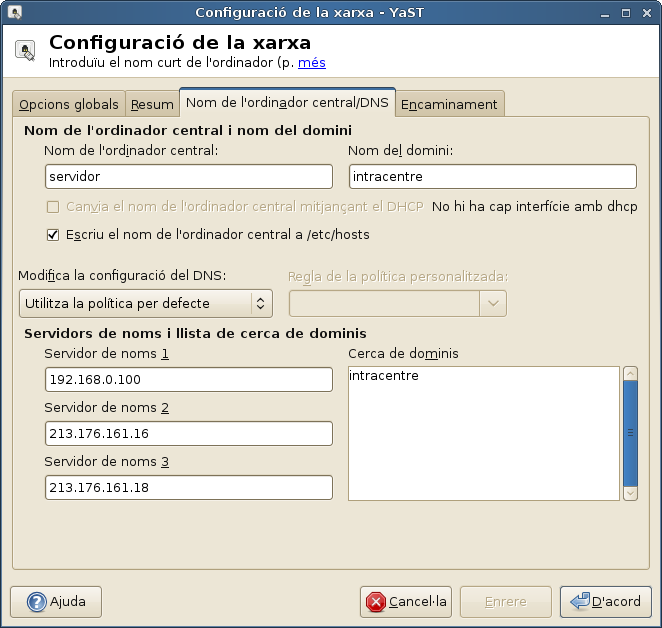
Task: Click the YaST header icon beside the title
Action: pyautogui.click(x=27, y=51)
